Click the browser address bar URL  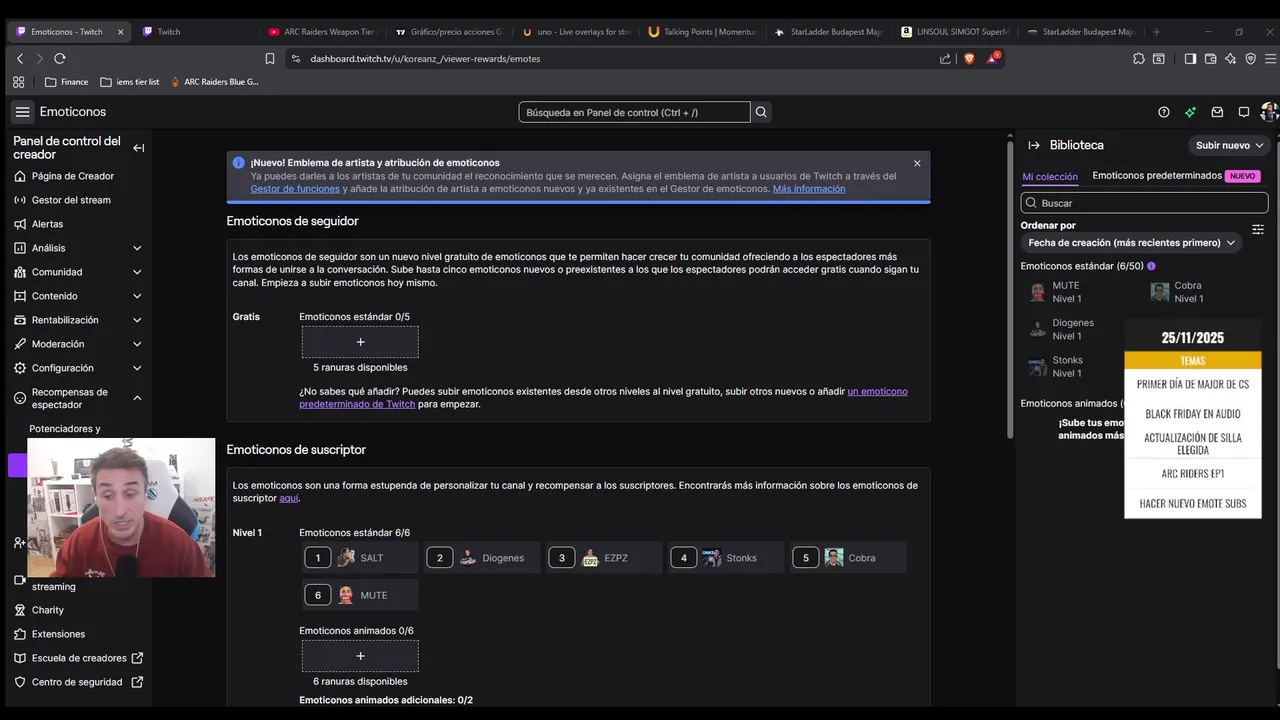pyautogui.click(x=425, y=59)
